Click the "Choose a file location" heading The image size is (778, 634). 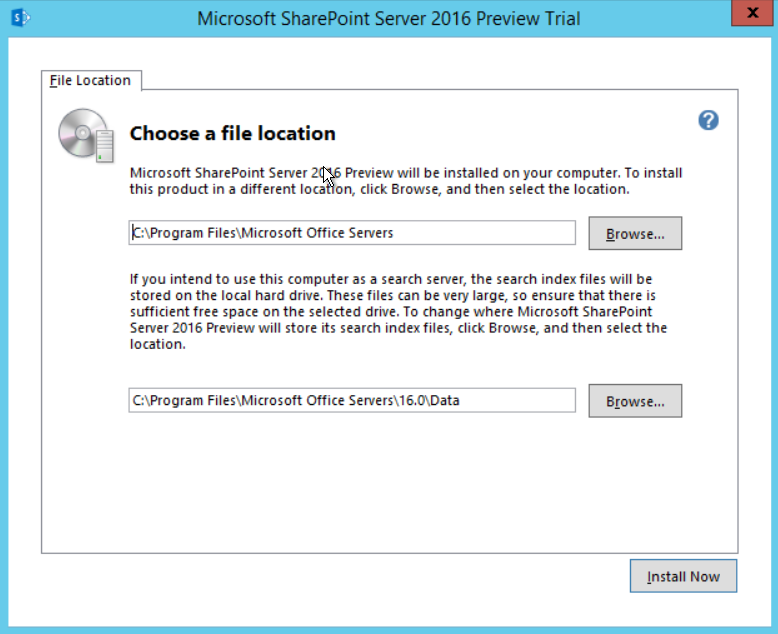point(233,133)
